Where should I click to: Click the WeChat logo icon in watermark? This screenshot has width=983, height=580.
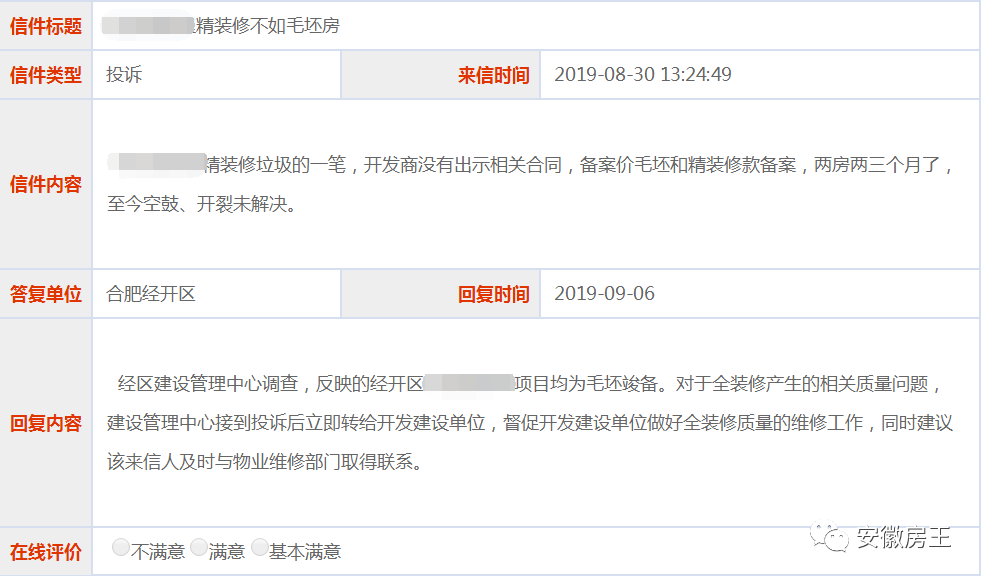[829, 537]
